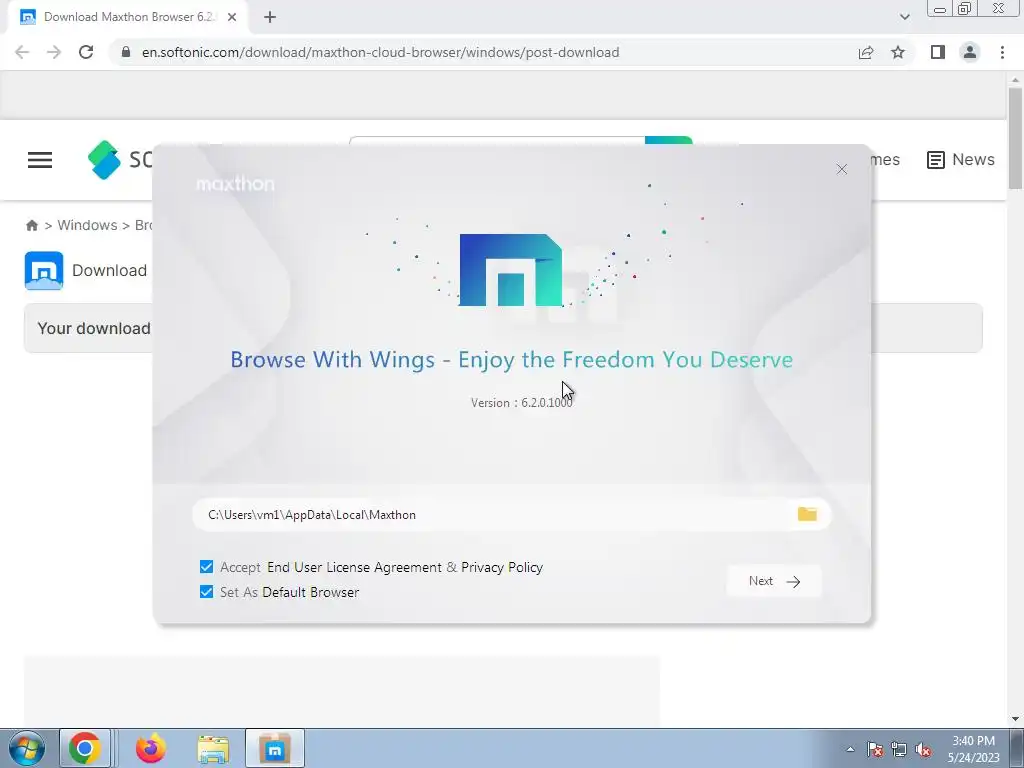The height and width of the screenshot is (768, 1024).
Task: Click the Maxthon logo in installer
Action: pos(511,270)
